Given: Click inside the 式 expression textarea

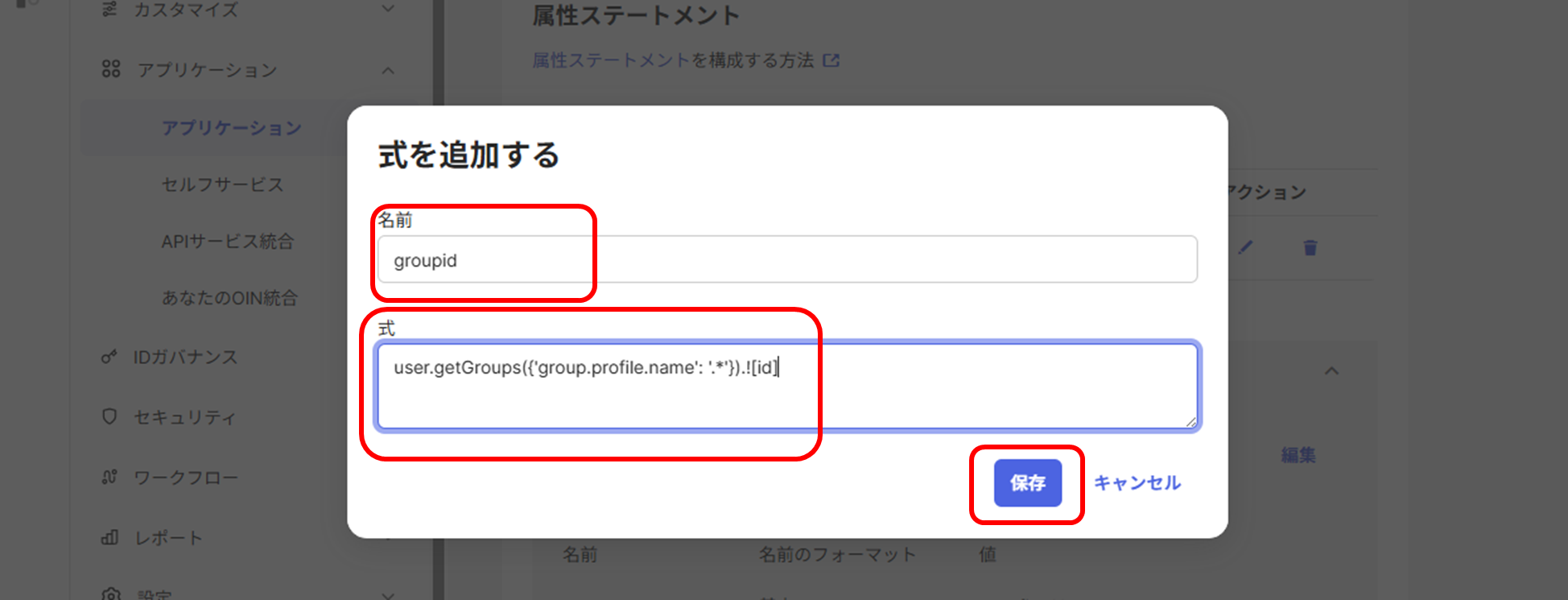Looking at the screenshot, I should point(787,386).
